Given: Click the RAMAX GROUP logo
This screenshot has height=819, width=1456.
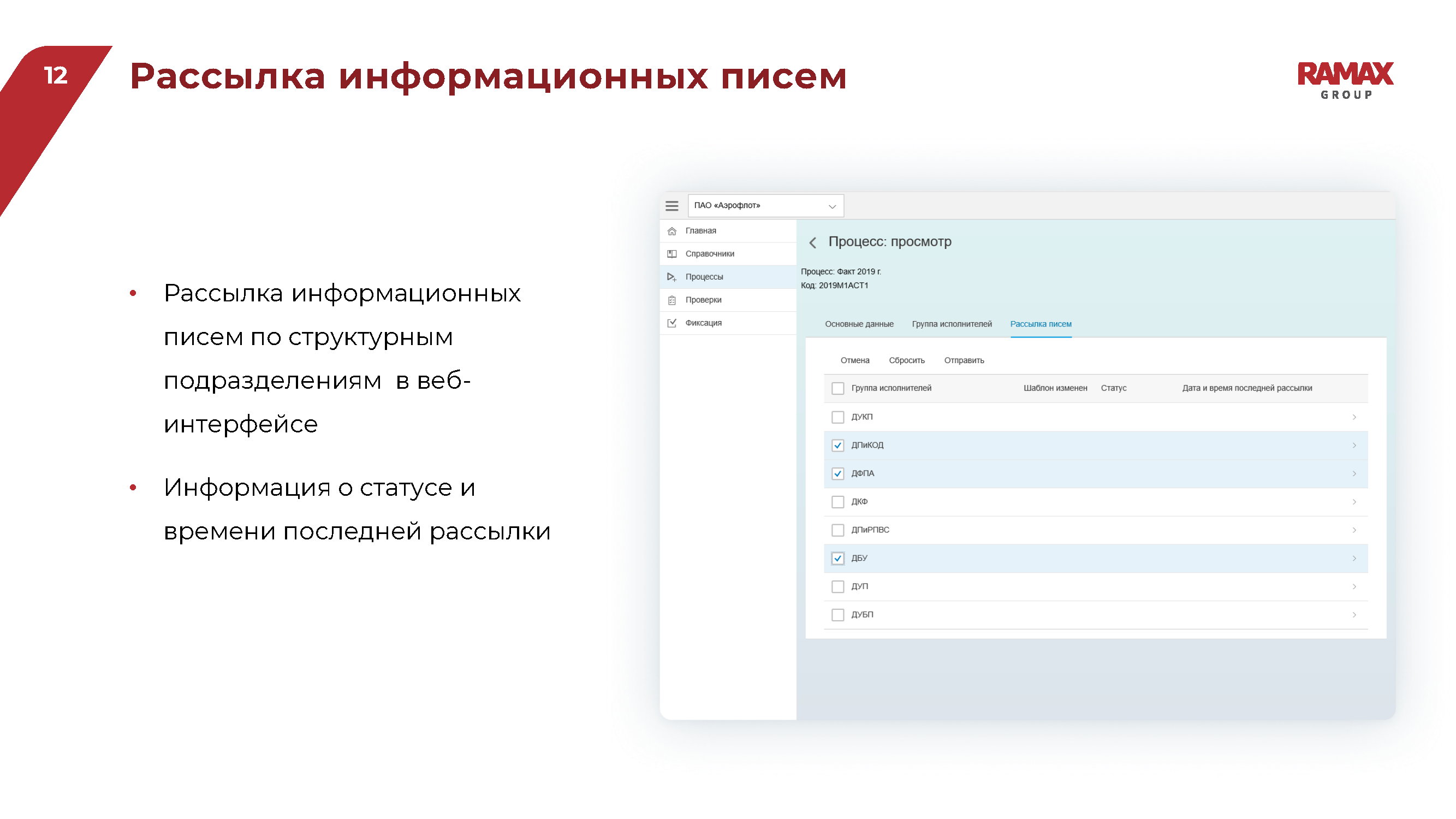Looking at the screenshot, I should (1345, 80).
